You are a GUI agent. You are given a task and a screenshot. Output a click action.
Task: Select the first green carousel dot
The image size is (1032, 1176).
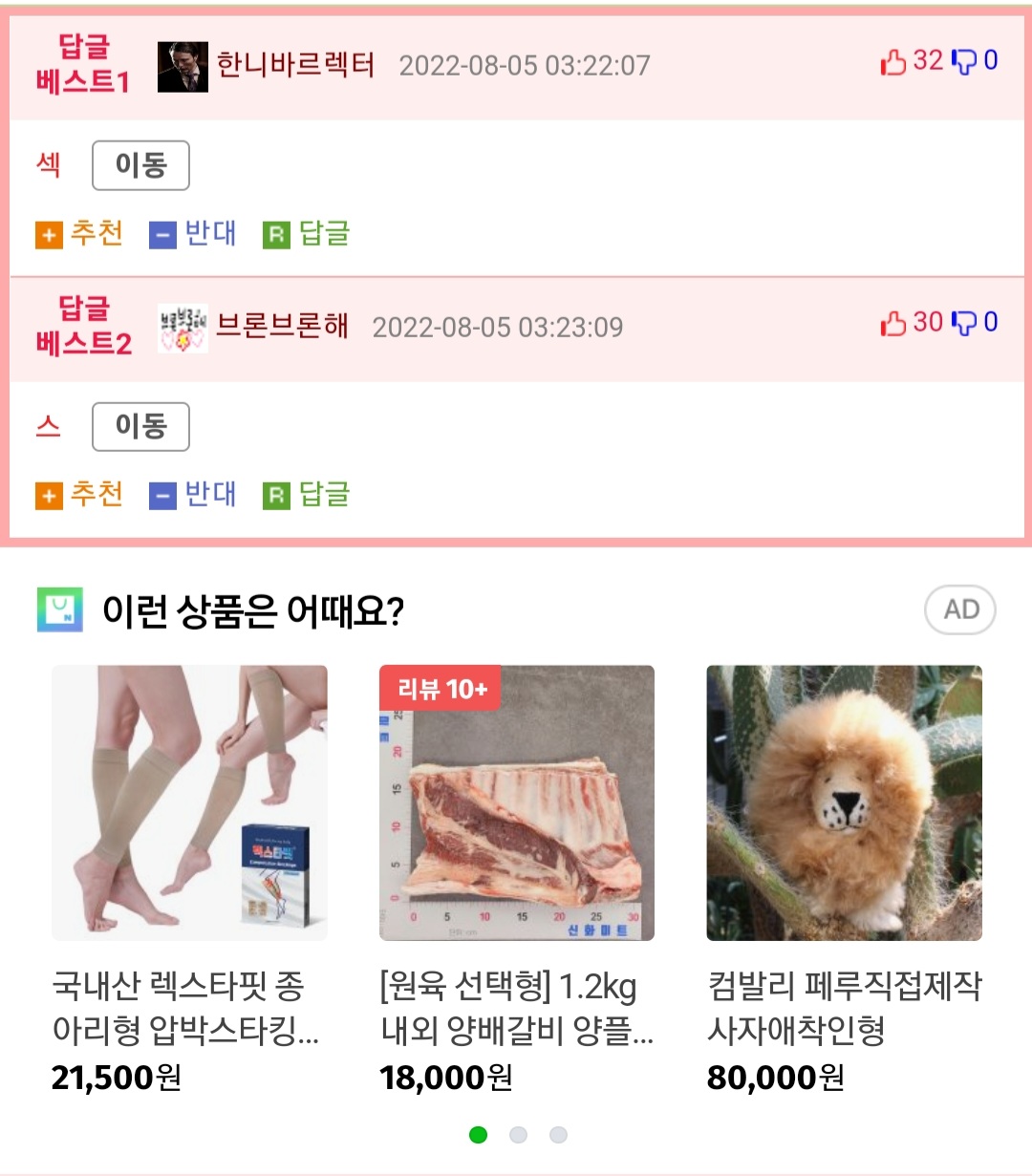479,1135
